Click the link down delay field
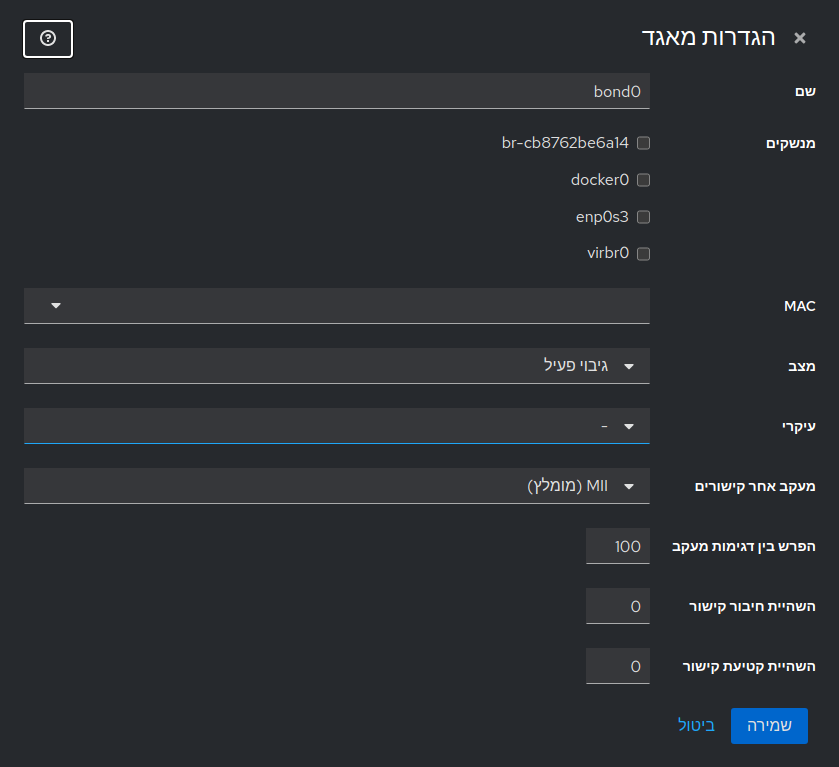This screenshot has height=767, width=839. click(x=617, y=666)
